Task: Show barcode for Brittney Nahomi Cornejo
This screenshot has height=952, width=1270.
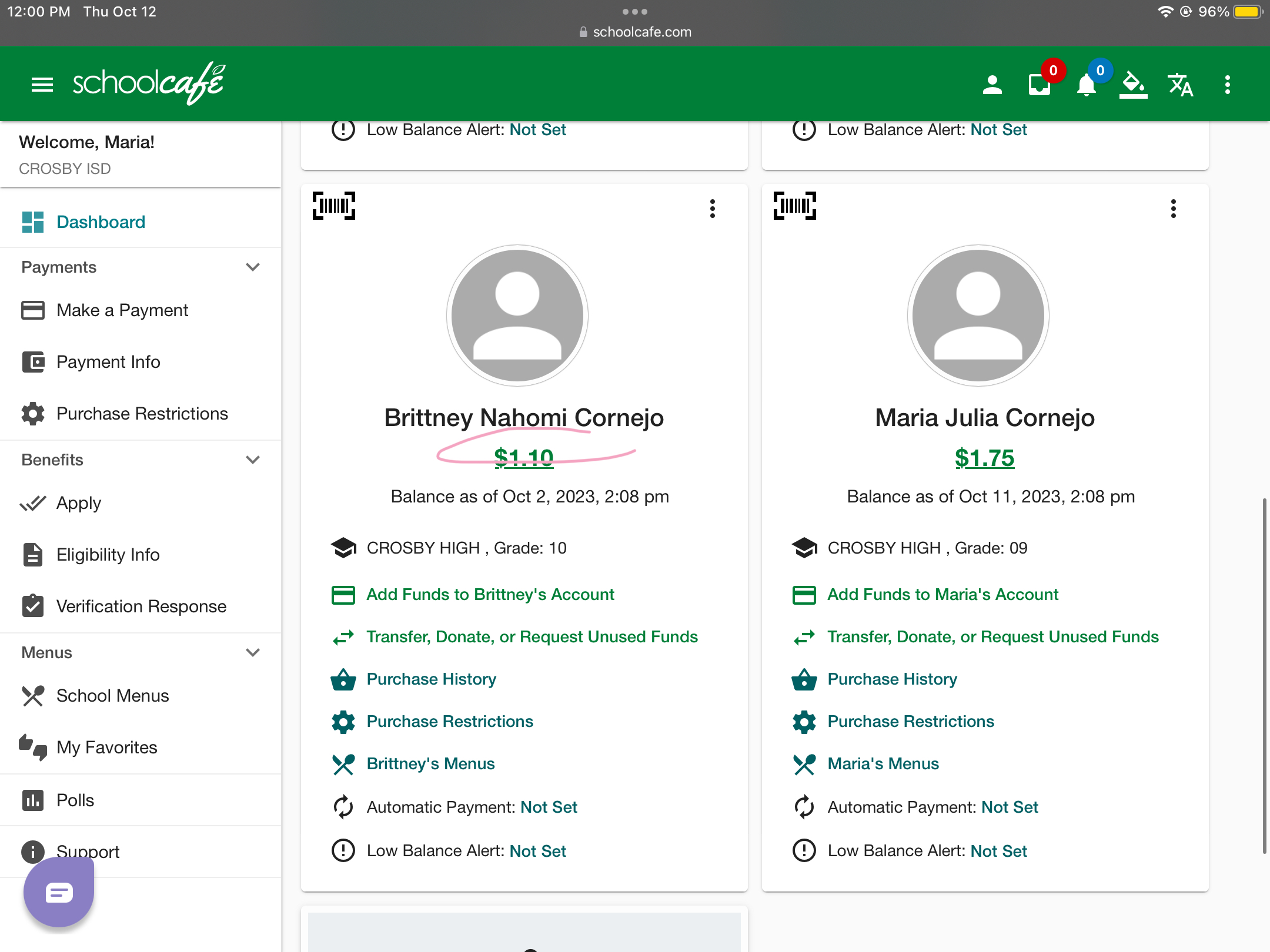Action: (334, 206)
